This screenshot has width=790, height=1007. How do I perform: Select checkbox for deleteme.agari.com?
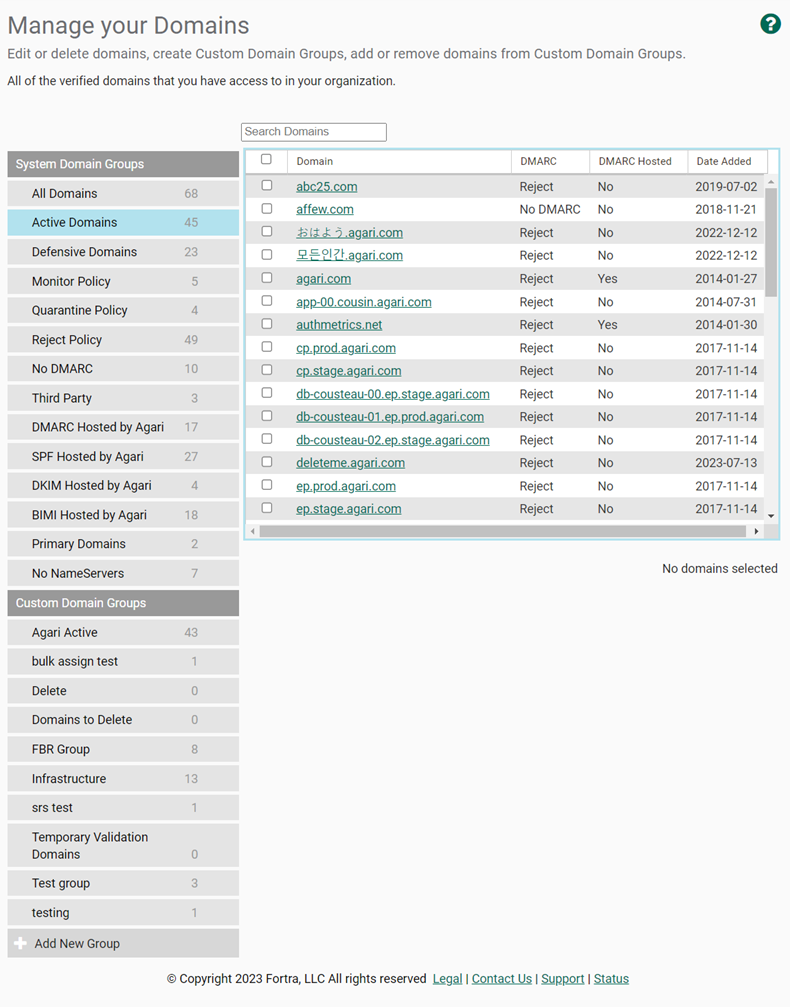pyautogui.click(x=267, y=462)
